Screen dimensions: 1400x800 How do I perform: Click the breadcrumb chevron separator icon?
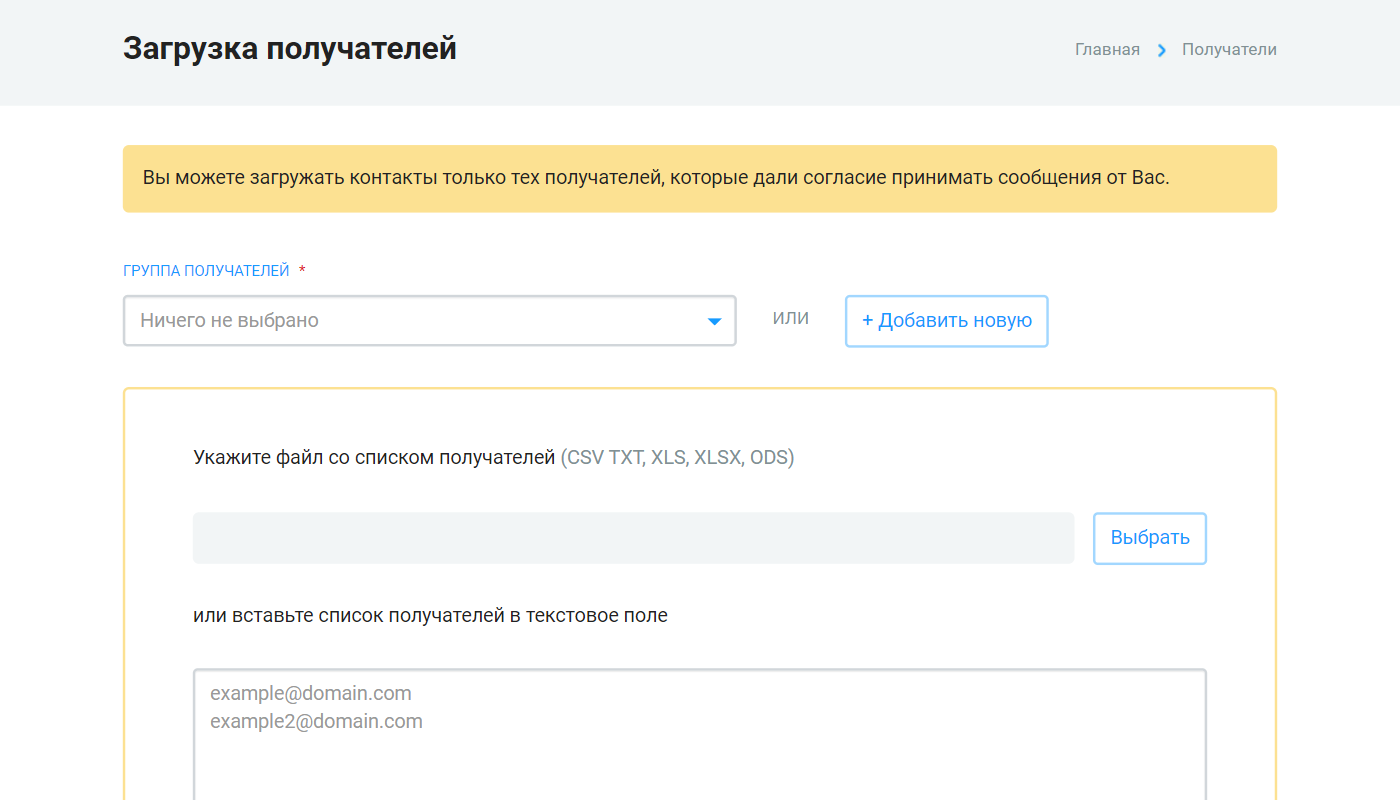[x=1162, y=50]
